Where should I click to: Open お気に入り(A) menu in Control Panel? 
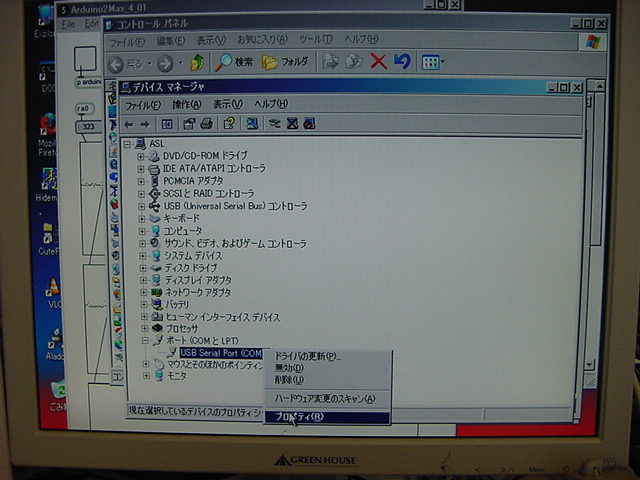[262, 40]
